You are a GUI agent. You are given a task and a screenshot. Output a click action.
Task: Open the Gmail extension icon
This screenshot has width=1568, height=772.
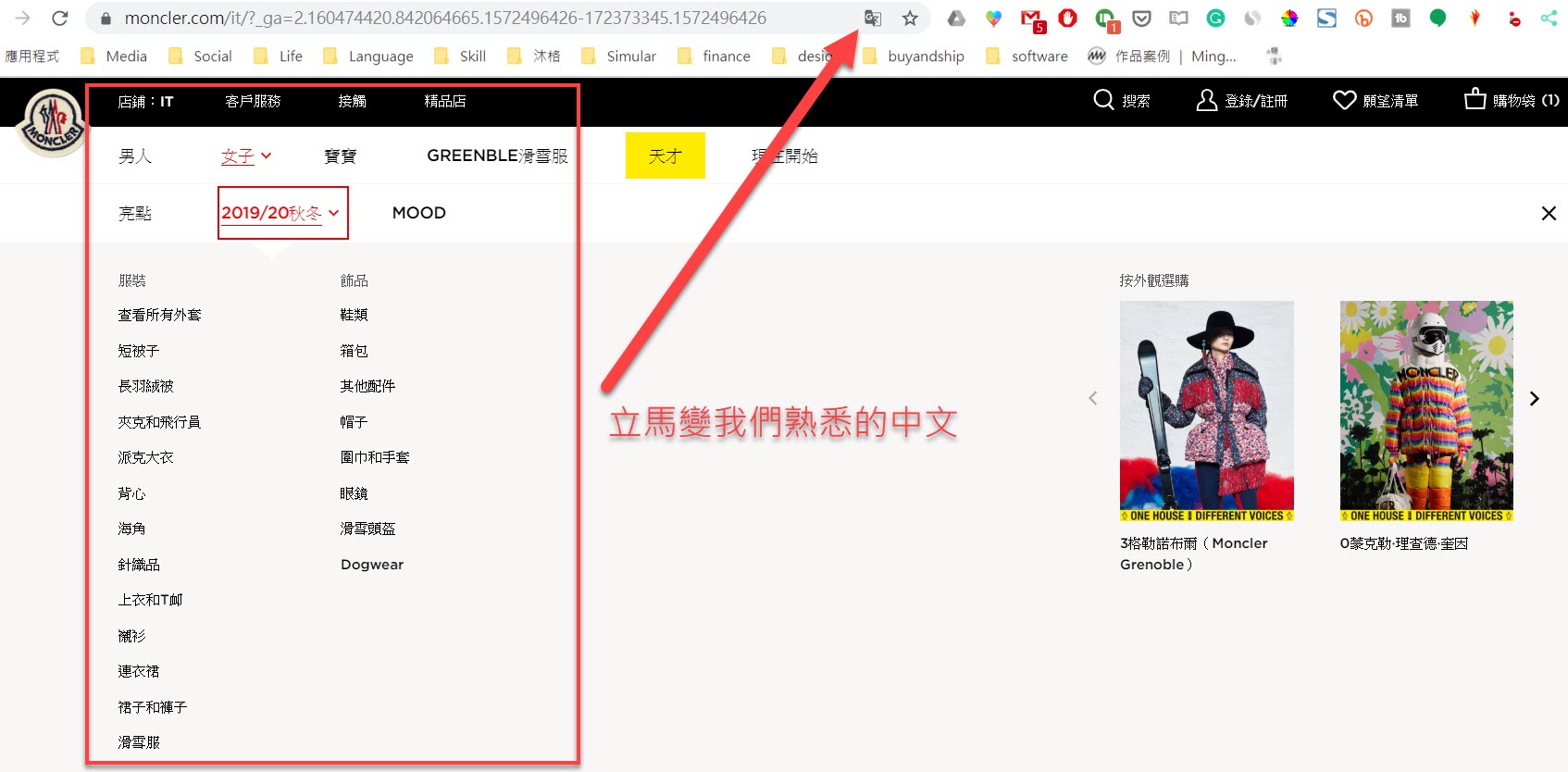tap(1031, 19)
